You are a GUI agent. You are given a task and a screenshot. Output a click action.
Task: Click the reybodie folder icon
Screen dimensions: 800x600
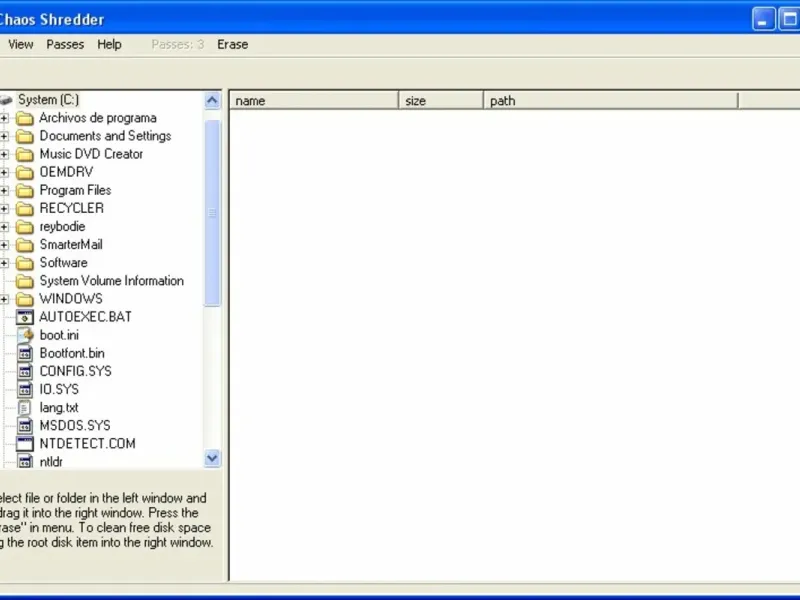tap(24, 227)
